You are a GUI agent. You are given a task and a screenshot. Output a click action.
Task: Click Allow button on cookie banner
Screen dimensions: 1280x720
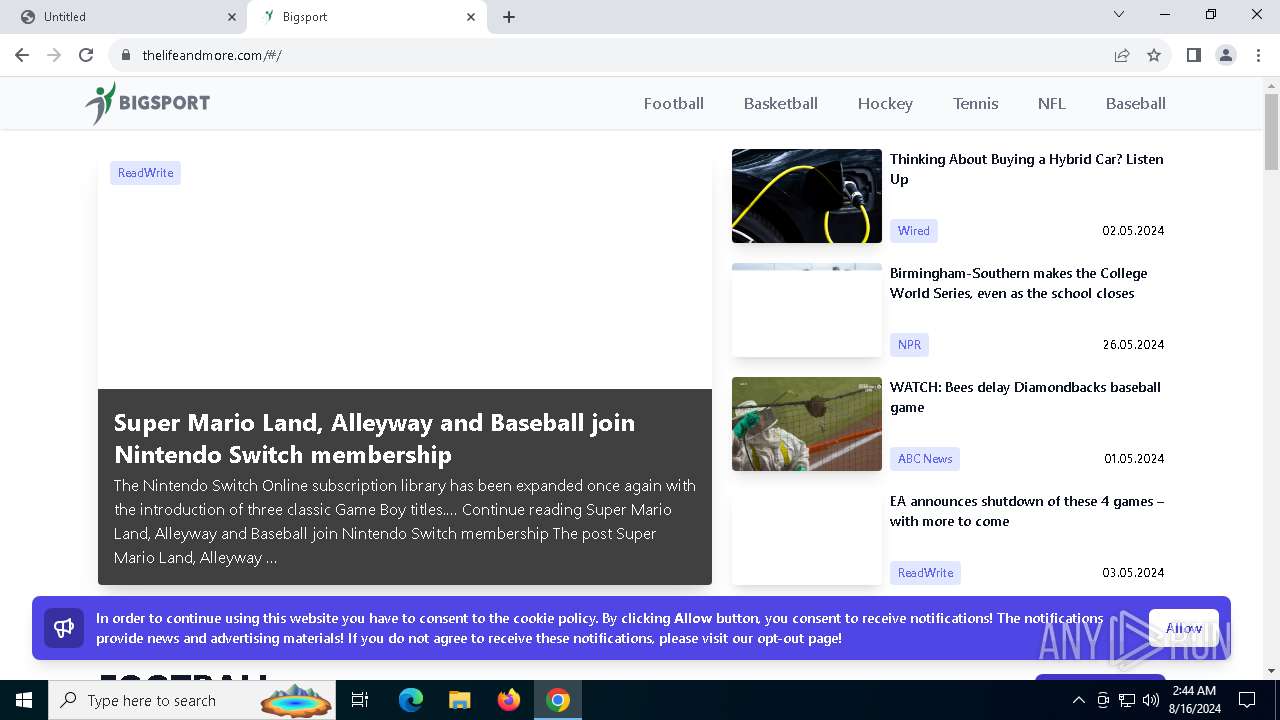tap(1184, 628)
